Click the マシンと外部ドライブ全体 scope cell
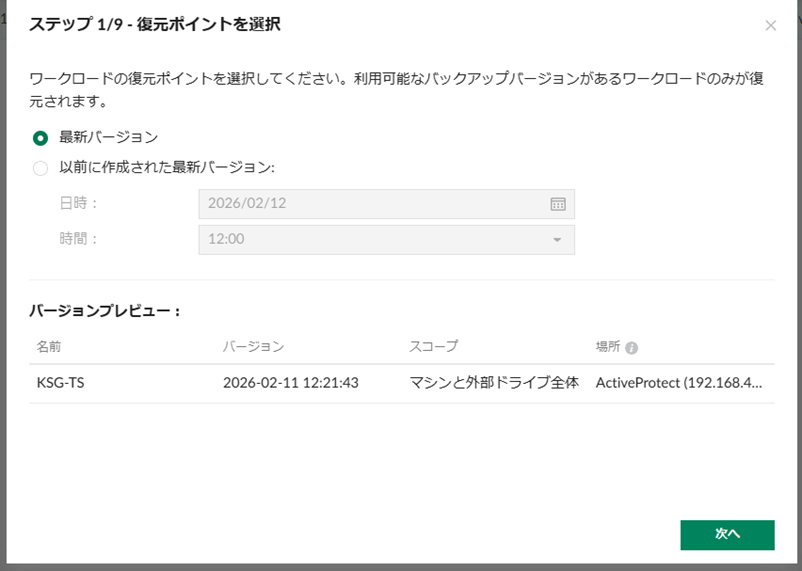This screenshot has height=571, width=802. pyautogui.click(x=494, y=382)
